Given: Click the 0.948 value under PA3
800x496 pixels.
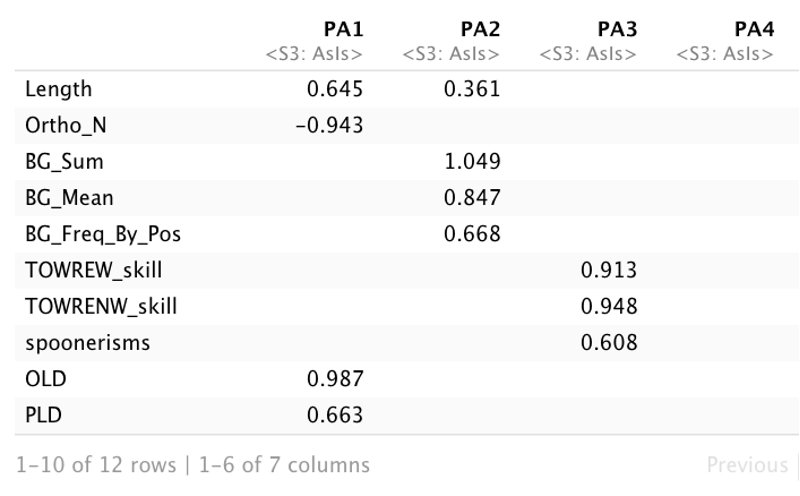Looking at the screenshot, I should coord(609,306).
